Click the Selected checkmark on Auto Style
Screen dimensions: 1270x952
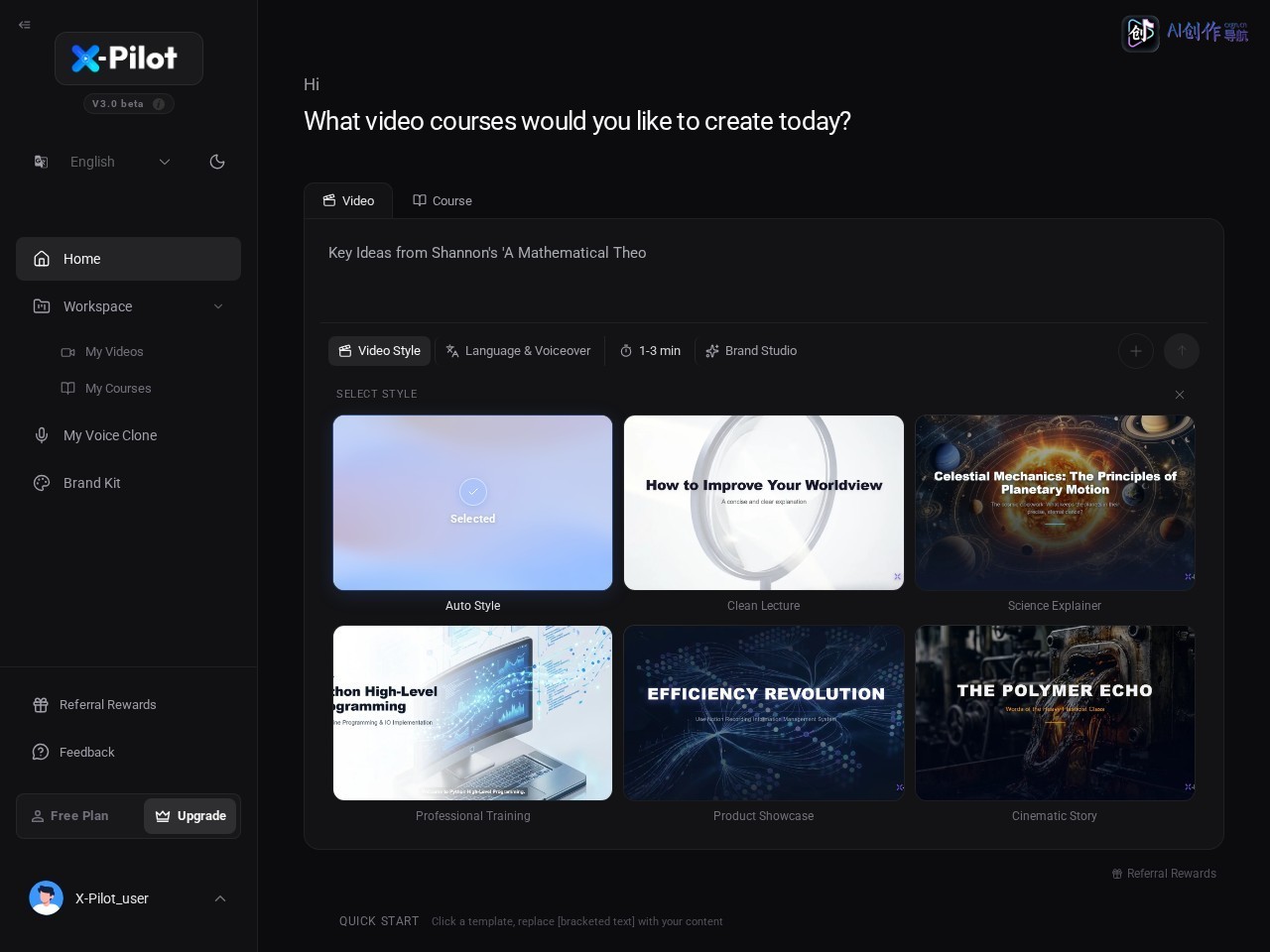click(473, 492)
